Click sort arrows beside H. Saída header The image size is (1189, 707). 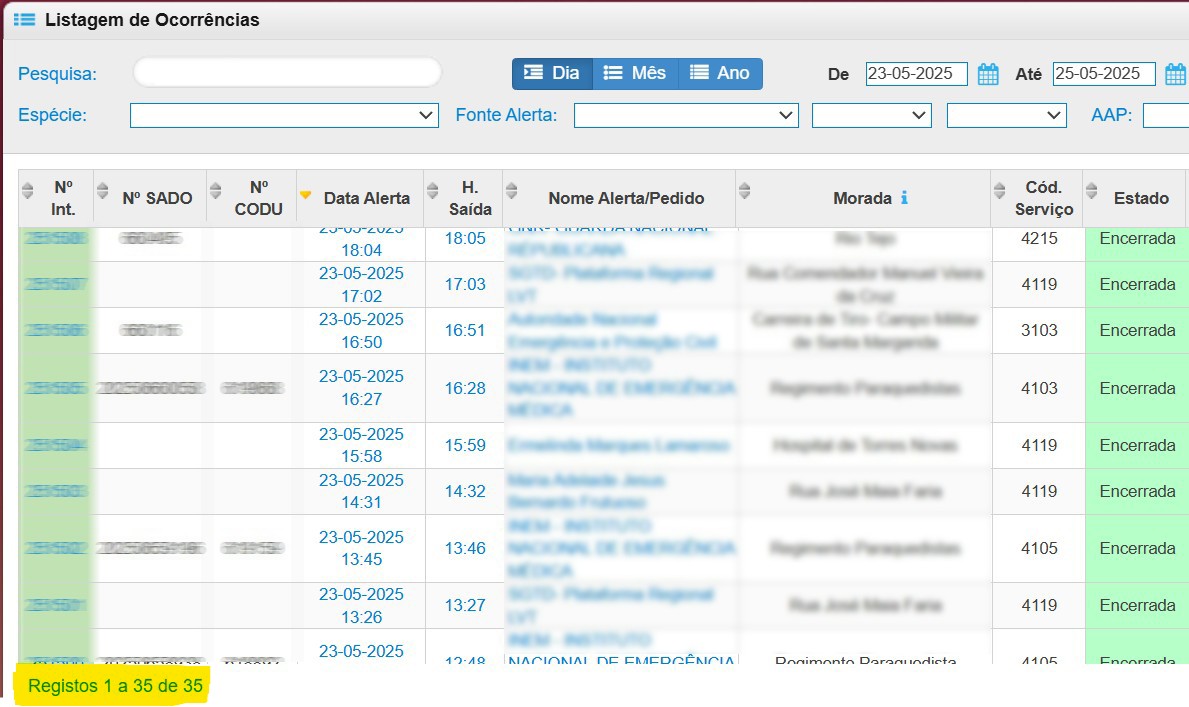click(x=432, y=190)
